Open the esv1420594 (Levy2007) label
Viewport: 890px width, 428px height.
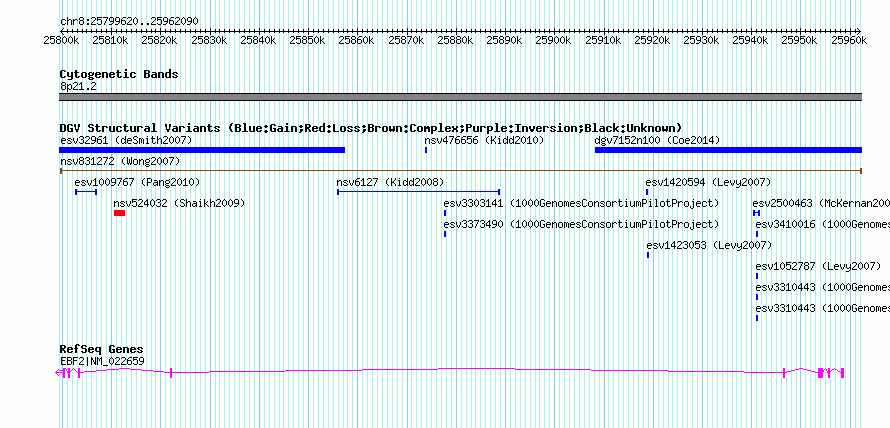[x=708, y=183]
